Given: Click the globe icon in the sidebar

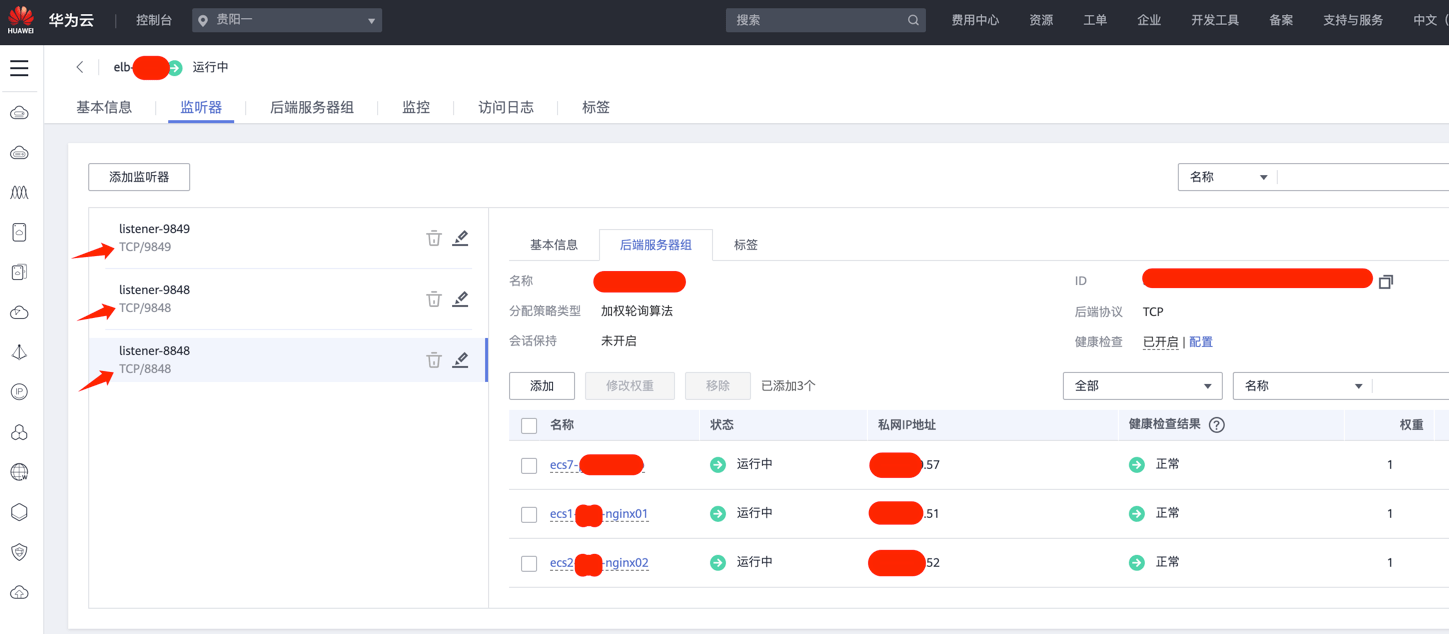Looking at the screenshot, I should (19, 472).
